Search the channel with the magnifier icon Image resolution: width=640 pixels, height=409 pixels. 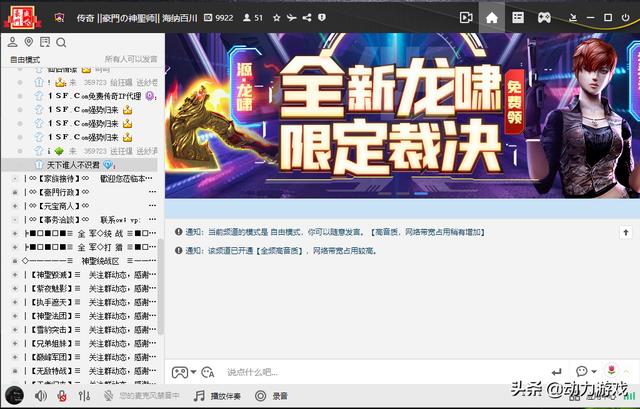61,42
